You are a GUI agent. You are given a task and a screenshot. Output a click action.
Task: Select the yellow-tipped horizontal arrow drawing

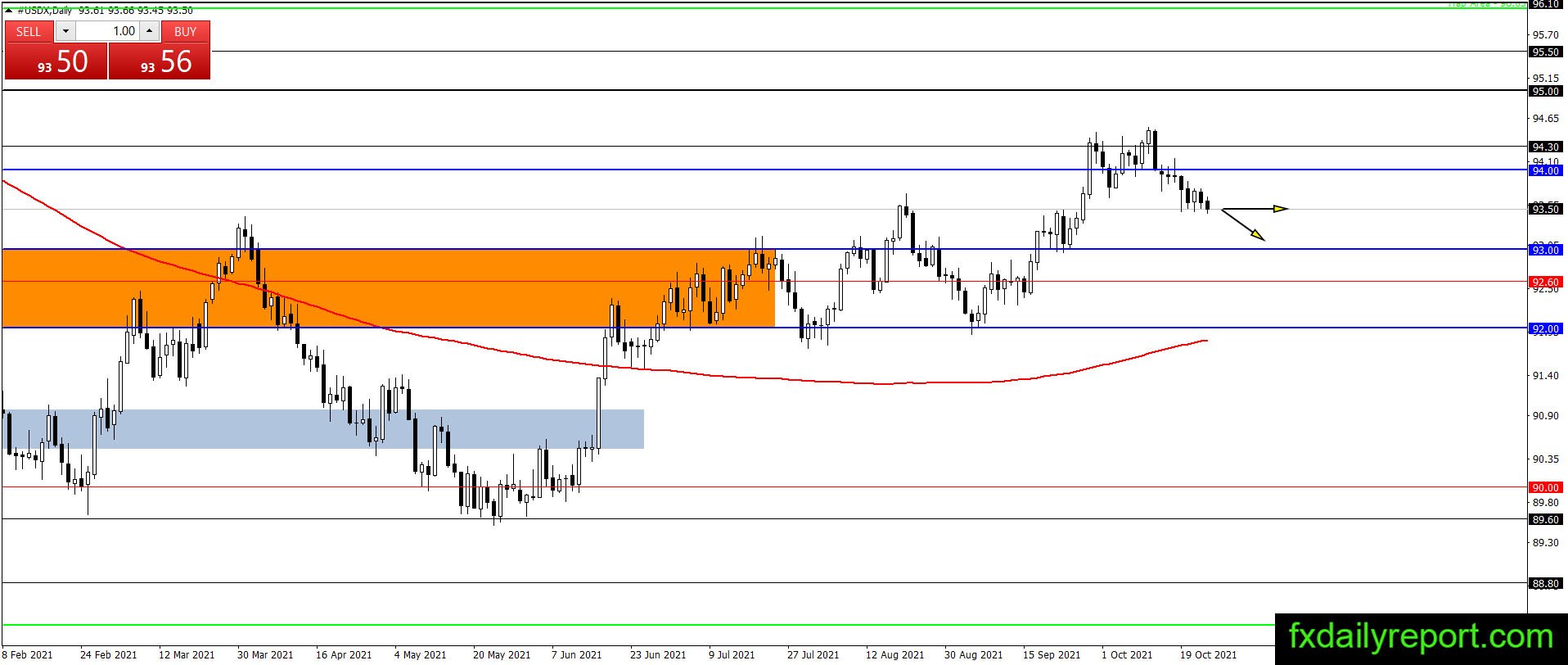[1255, 209]
